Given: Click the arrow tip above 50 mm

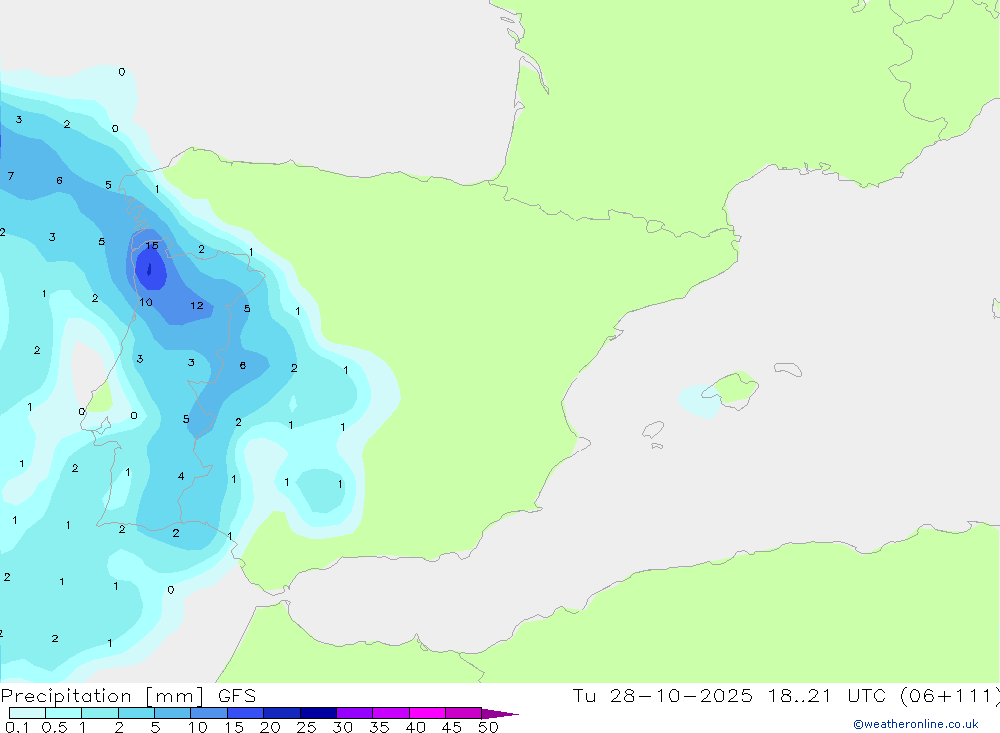Looking at the screenshot, I should click(x=500, y=713).
